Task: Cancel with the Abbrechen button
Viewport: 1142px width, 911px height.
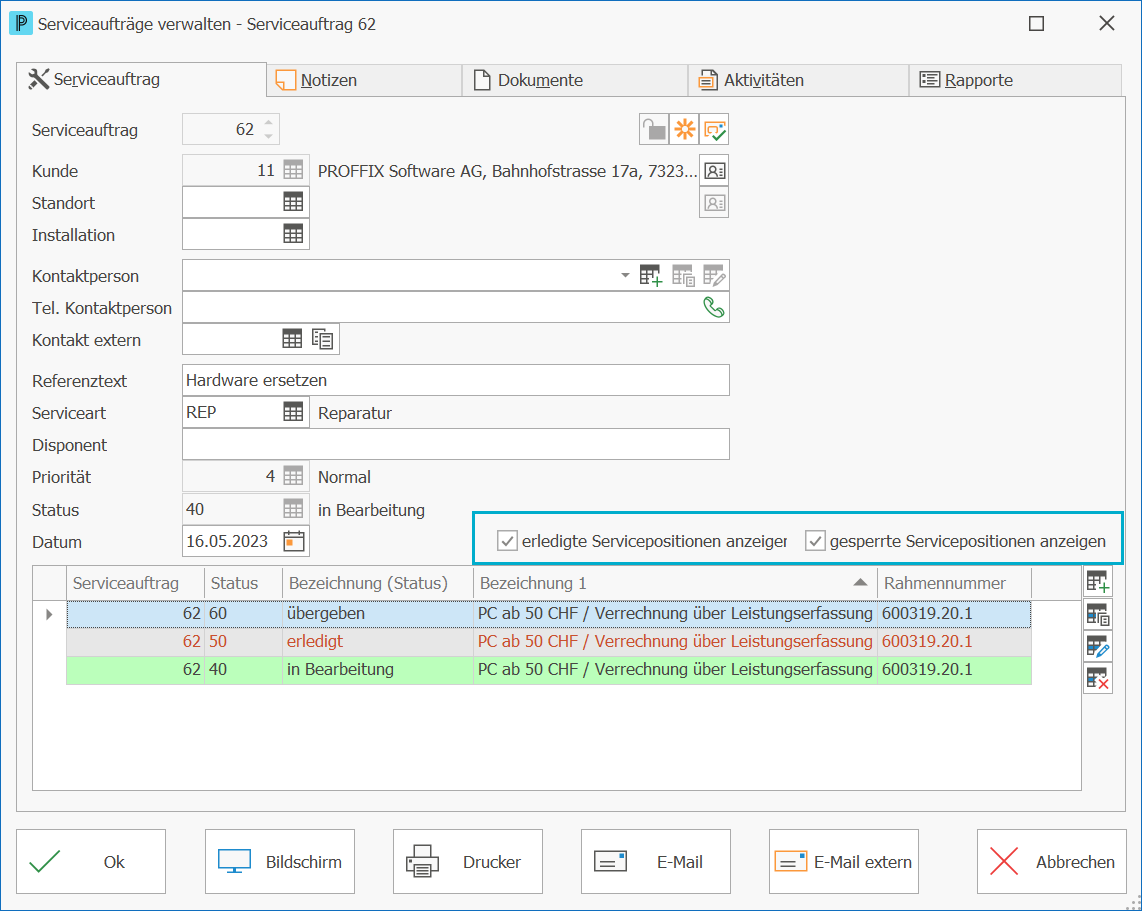Action: [x=1052, y=861]
